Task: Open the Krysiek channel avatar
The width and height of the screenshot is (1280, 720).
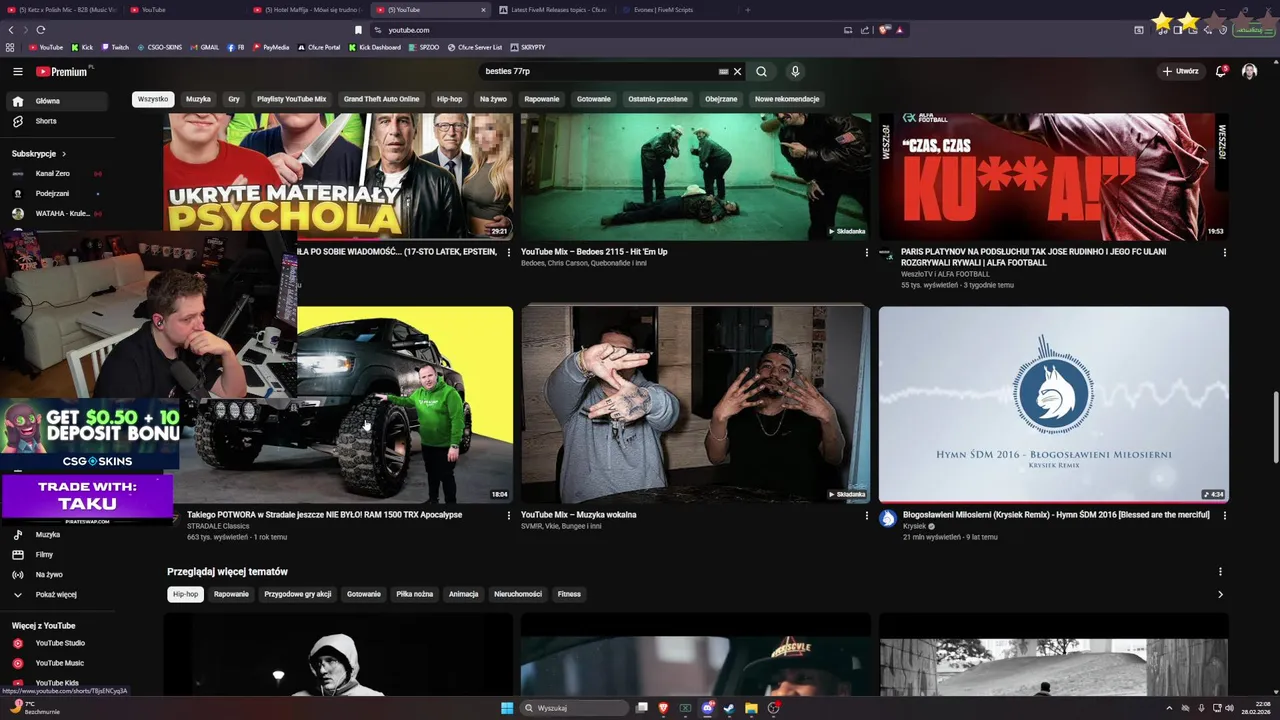Action: (888, 518)
